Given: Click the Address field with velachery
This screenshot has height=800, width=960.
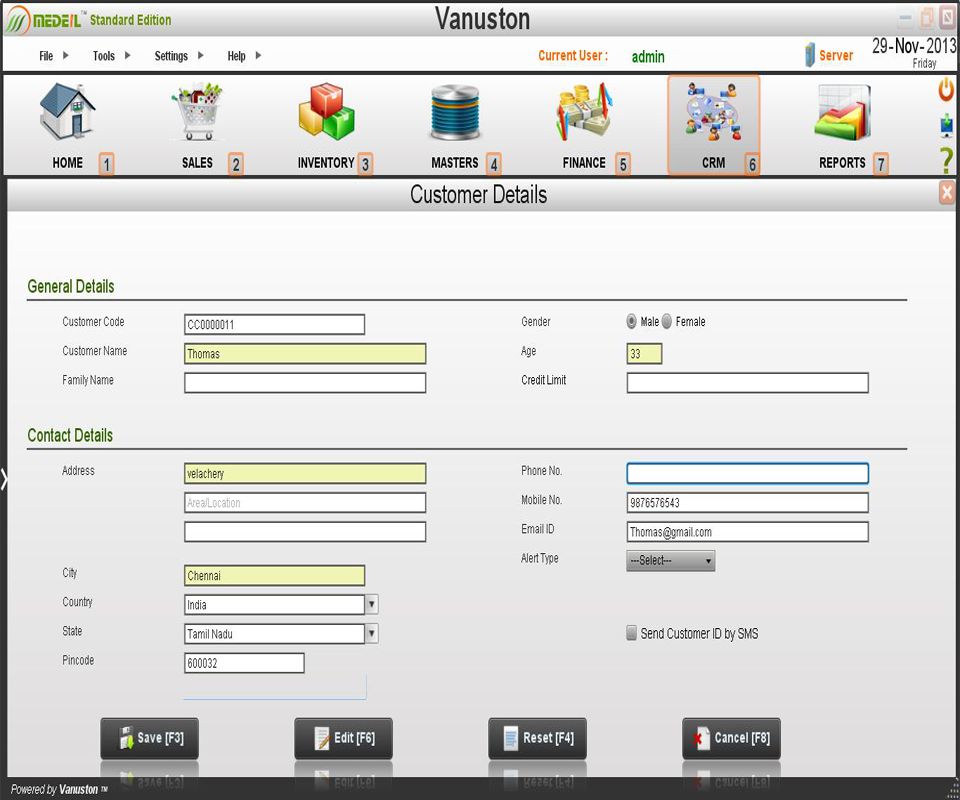Looking at the screenshot, I should (x=305, y=473).
